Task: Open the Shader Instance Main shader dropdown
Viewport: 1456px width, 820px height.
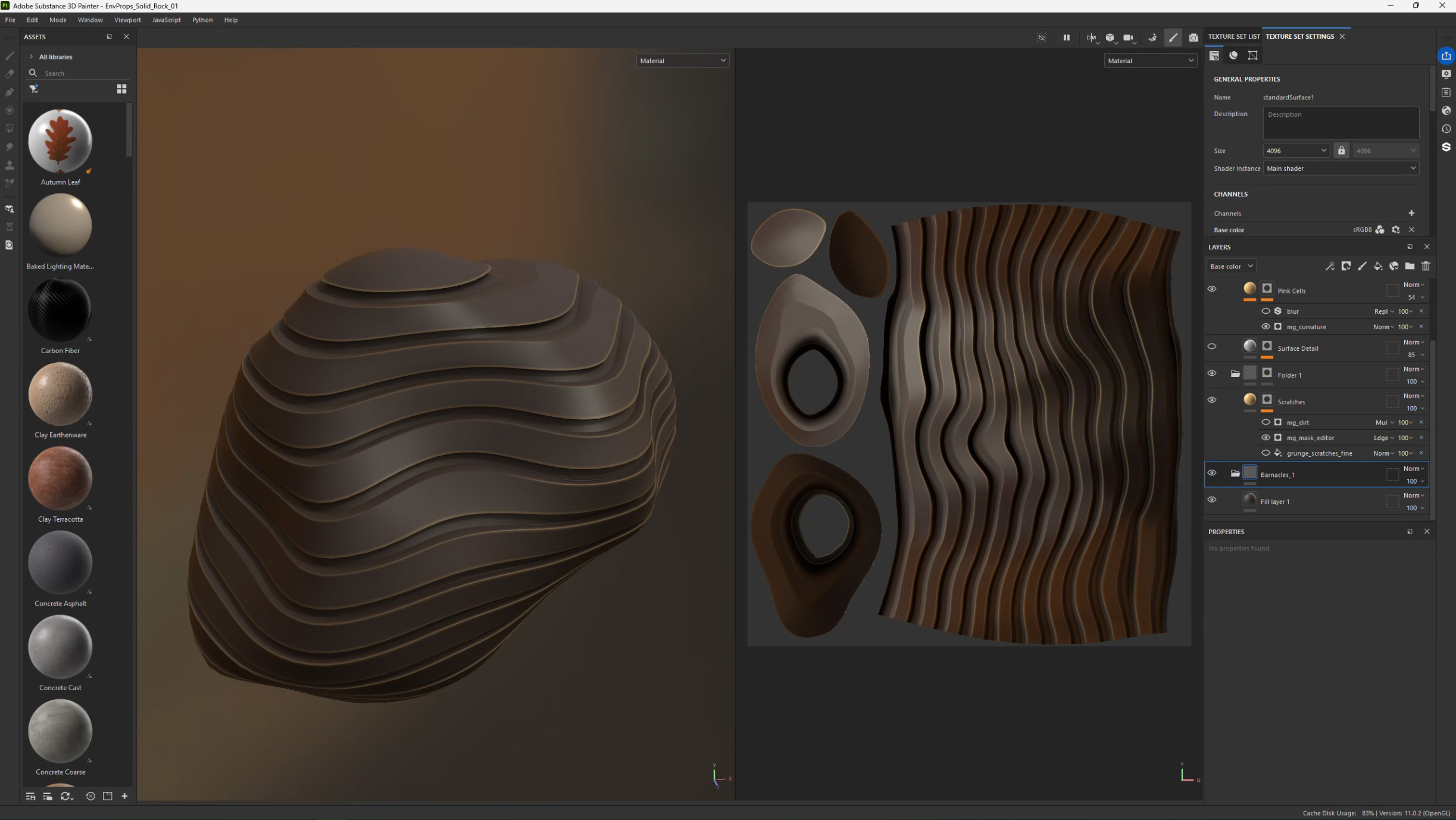Action: pos(1341,169)
